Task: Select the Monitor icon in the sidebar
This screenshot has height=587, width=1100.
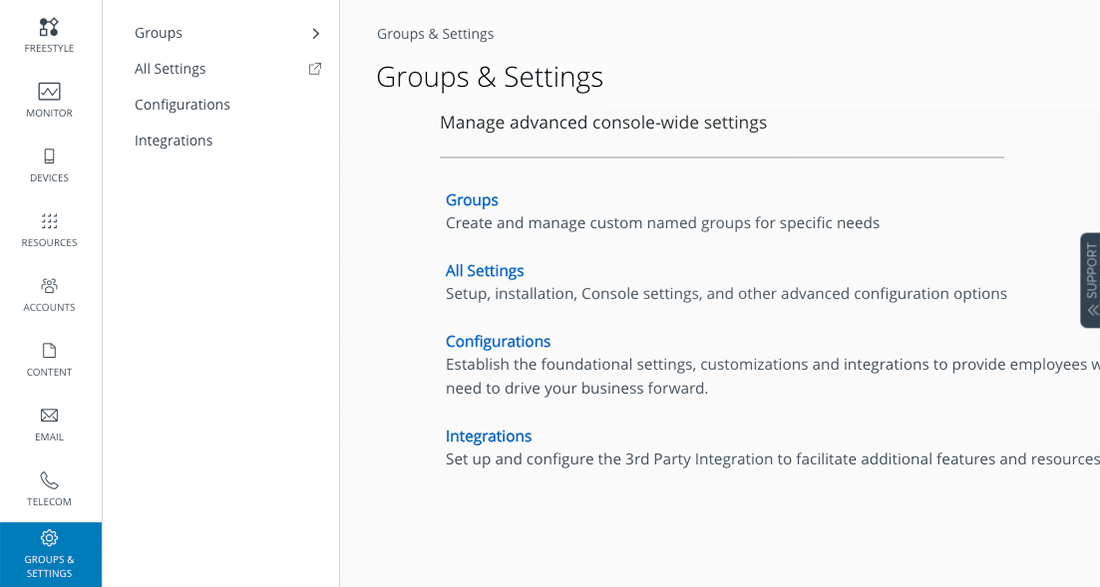Action: 48,95
